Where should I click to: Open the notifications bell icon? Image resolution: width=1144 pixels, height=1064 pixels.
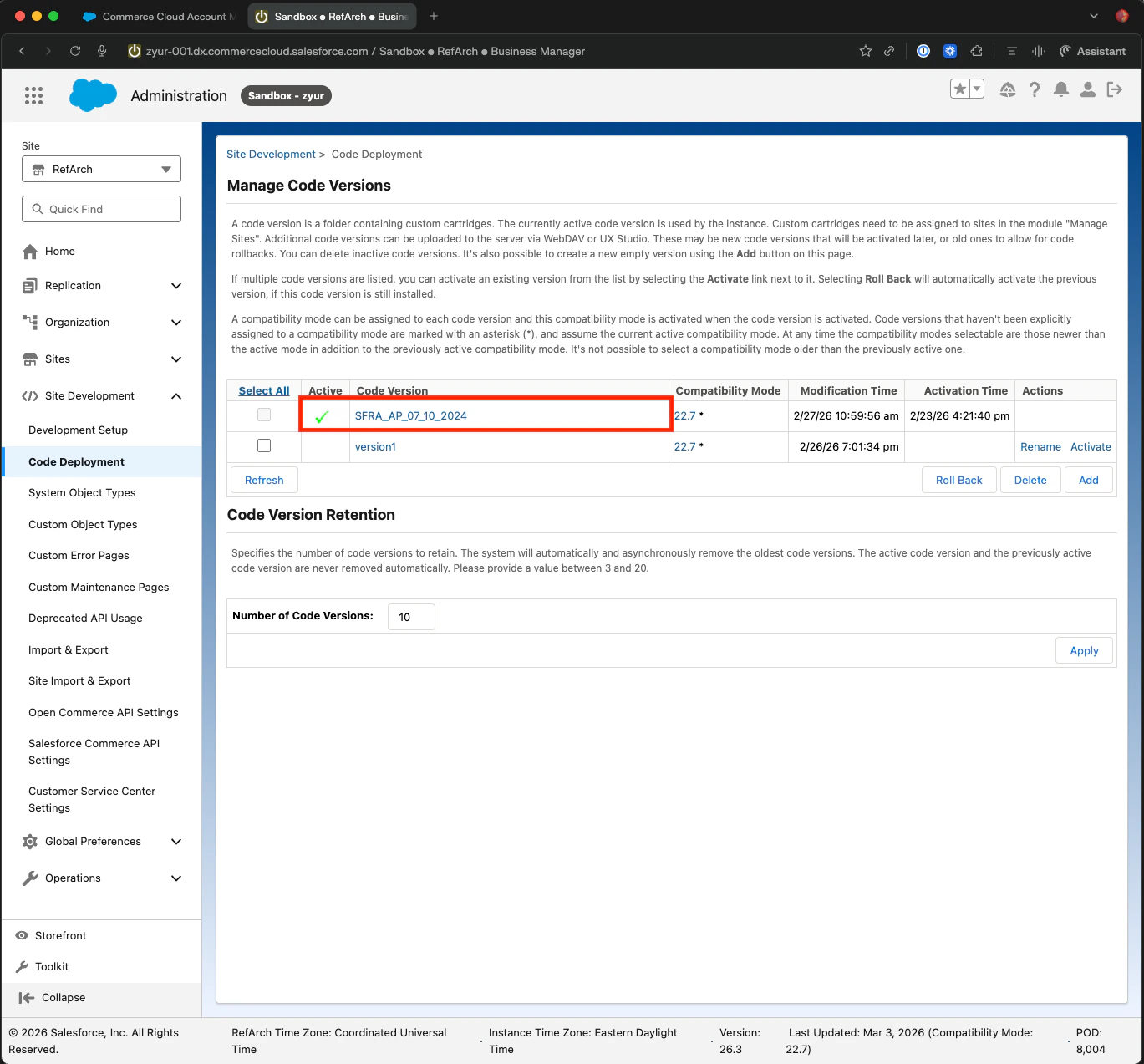pyautogui.click(x=1061, y=89)
